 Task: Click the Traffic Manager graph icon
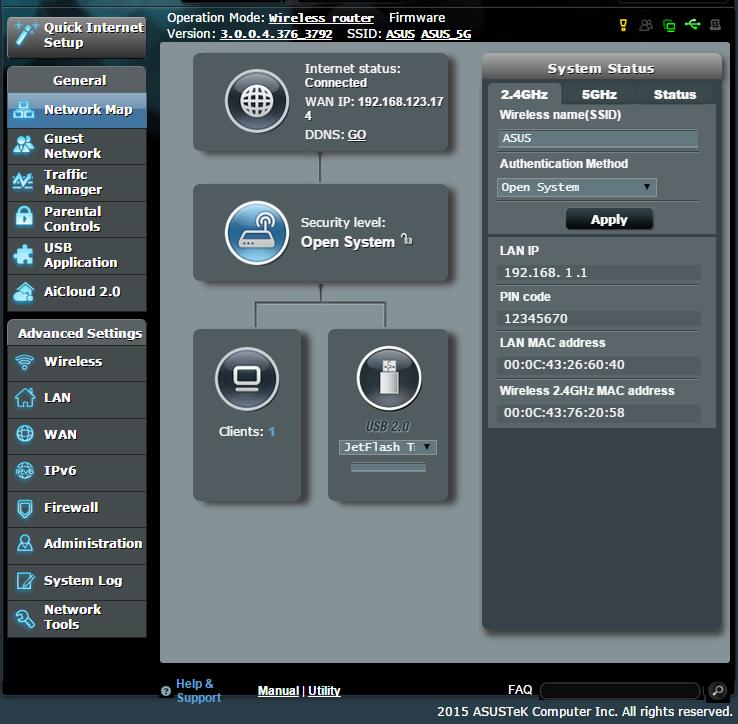[x=24, y=181]
